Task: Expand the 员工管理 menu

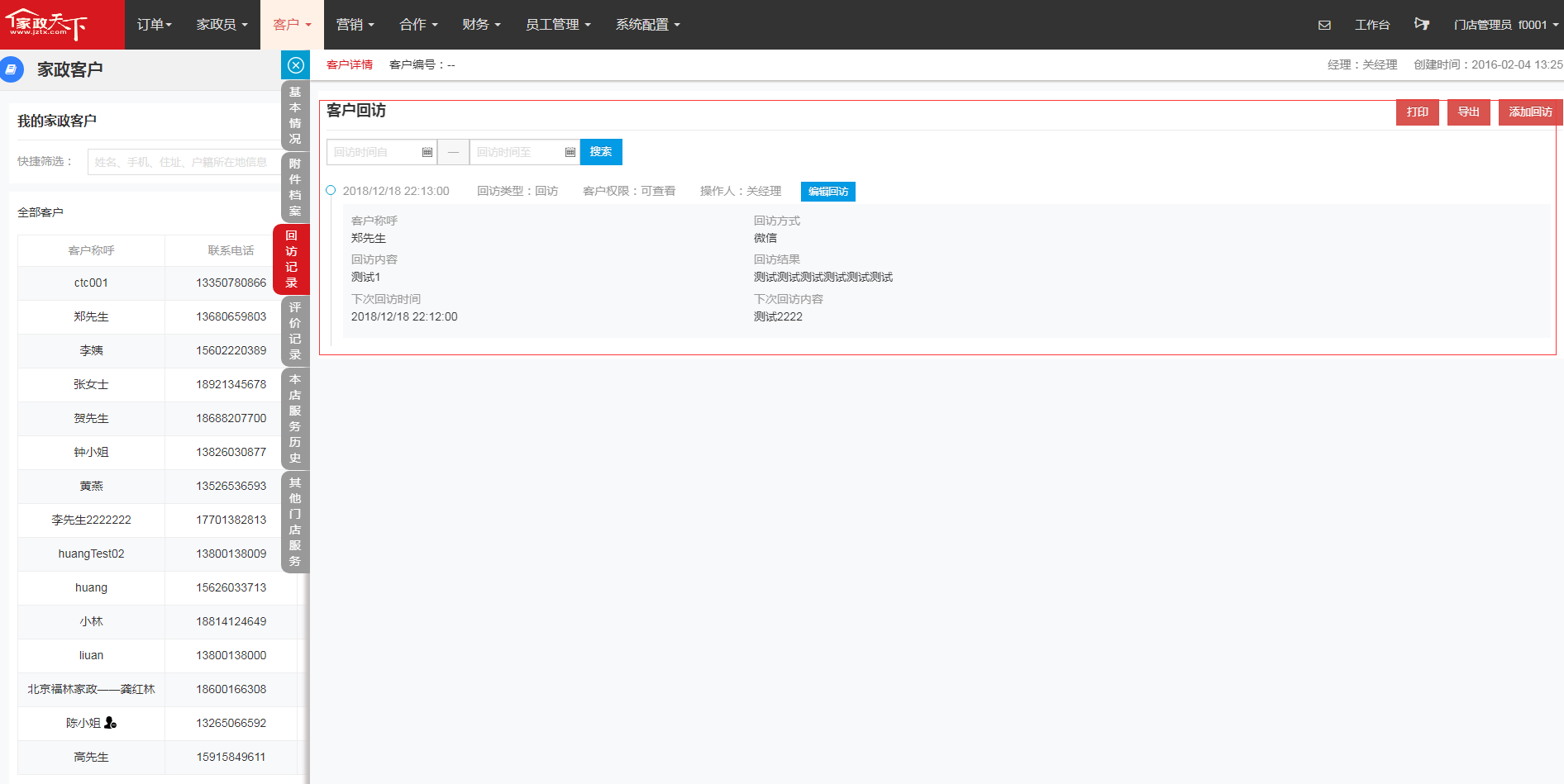Action: tap(558, 25)
